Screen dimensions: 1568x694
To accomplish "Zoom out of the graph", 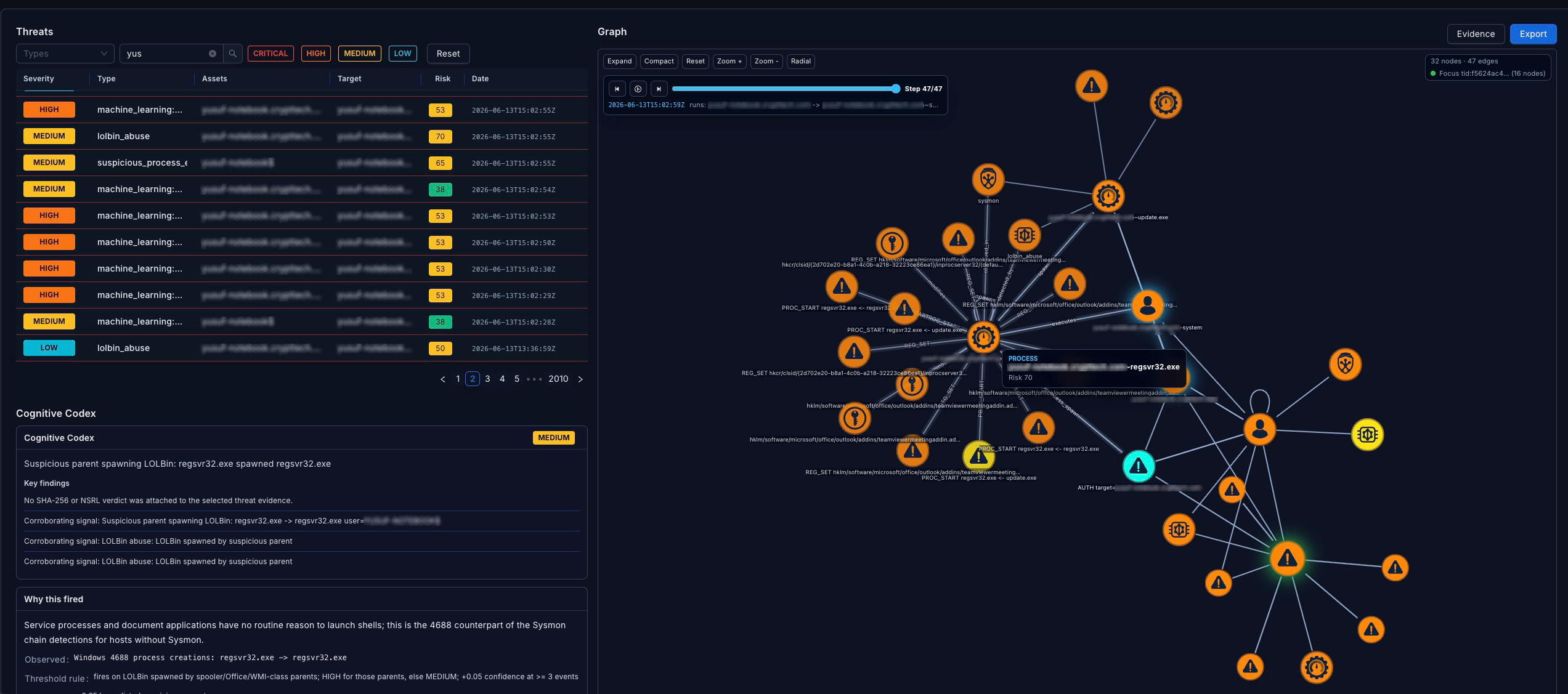I will point(766,61).
